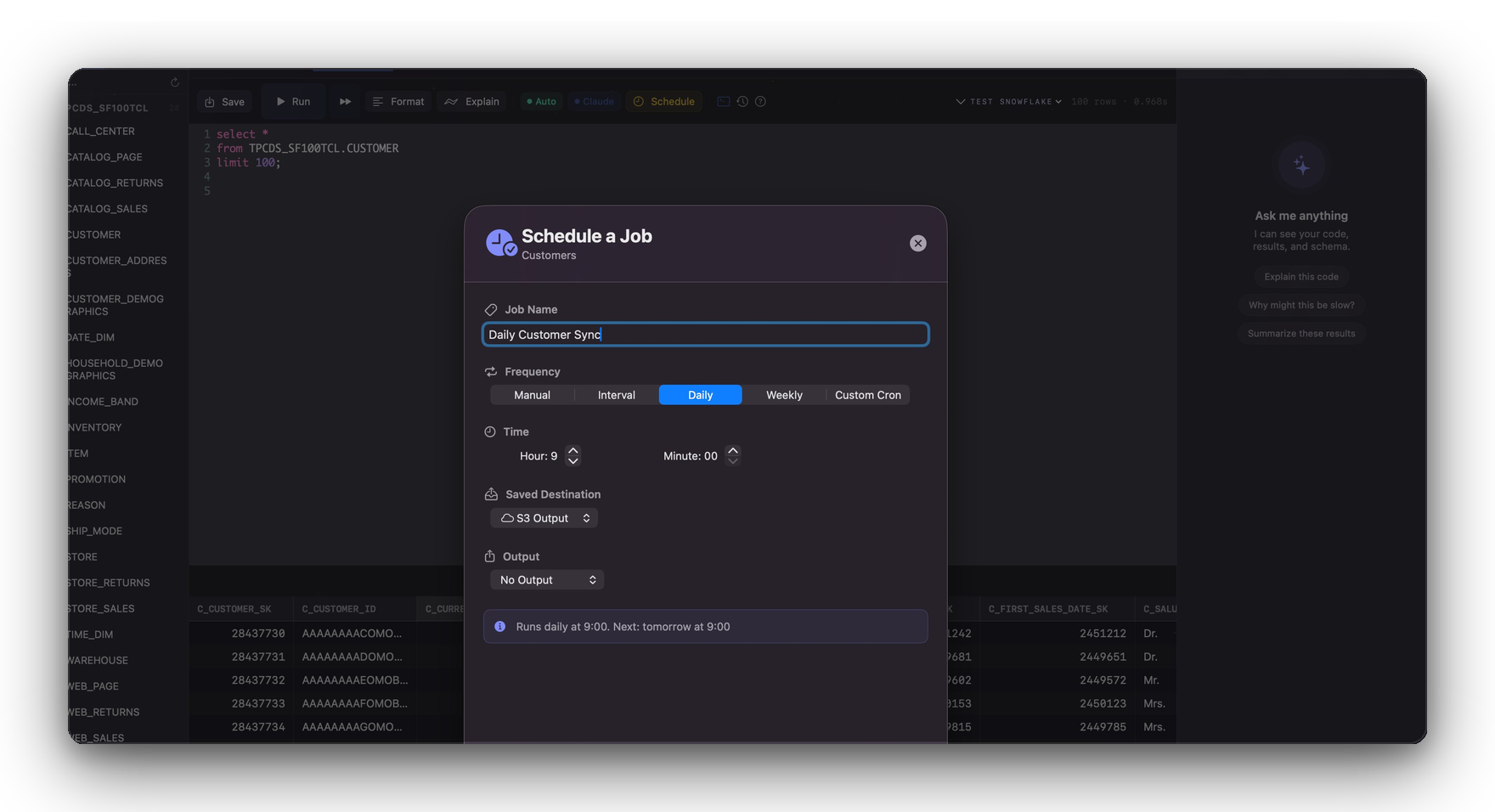
Task: Open the help question mark icon
Action: 760,101
